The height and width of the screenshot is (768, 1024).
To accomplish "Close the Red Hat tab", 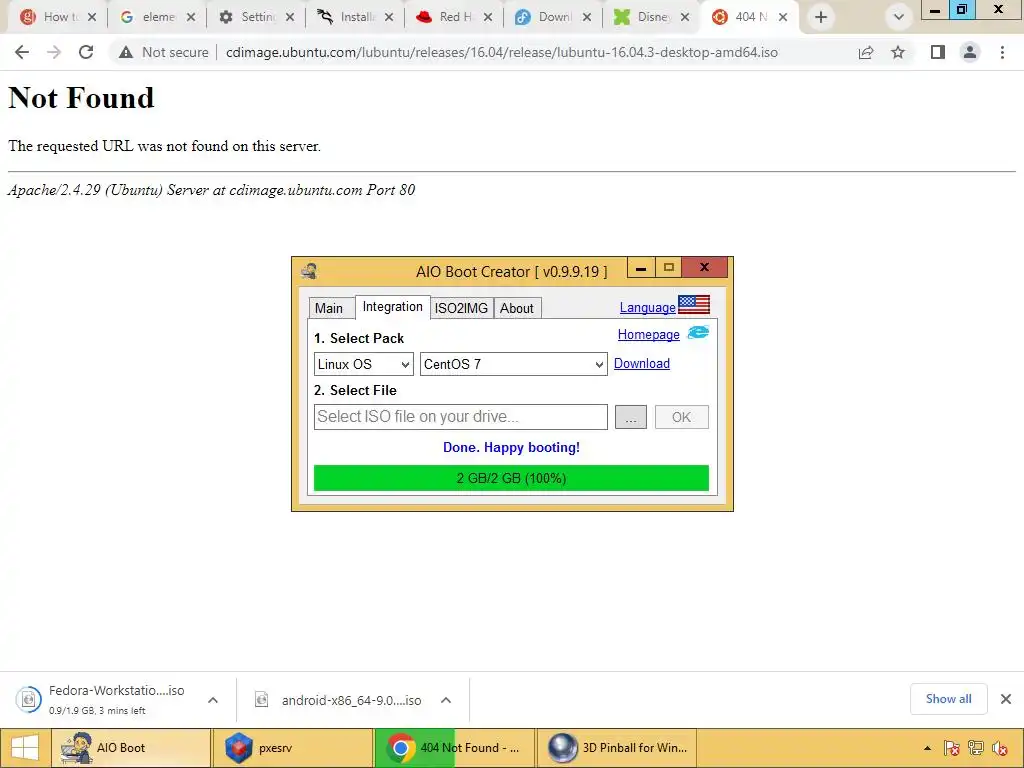I will click(x=488, y=17).
